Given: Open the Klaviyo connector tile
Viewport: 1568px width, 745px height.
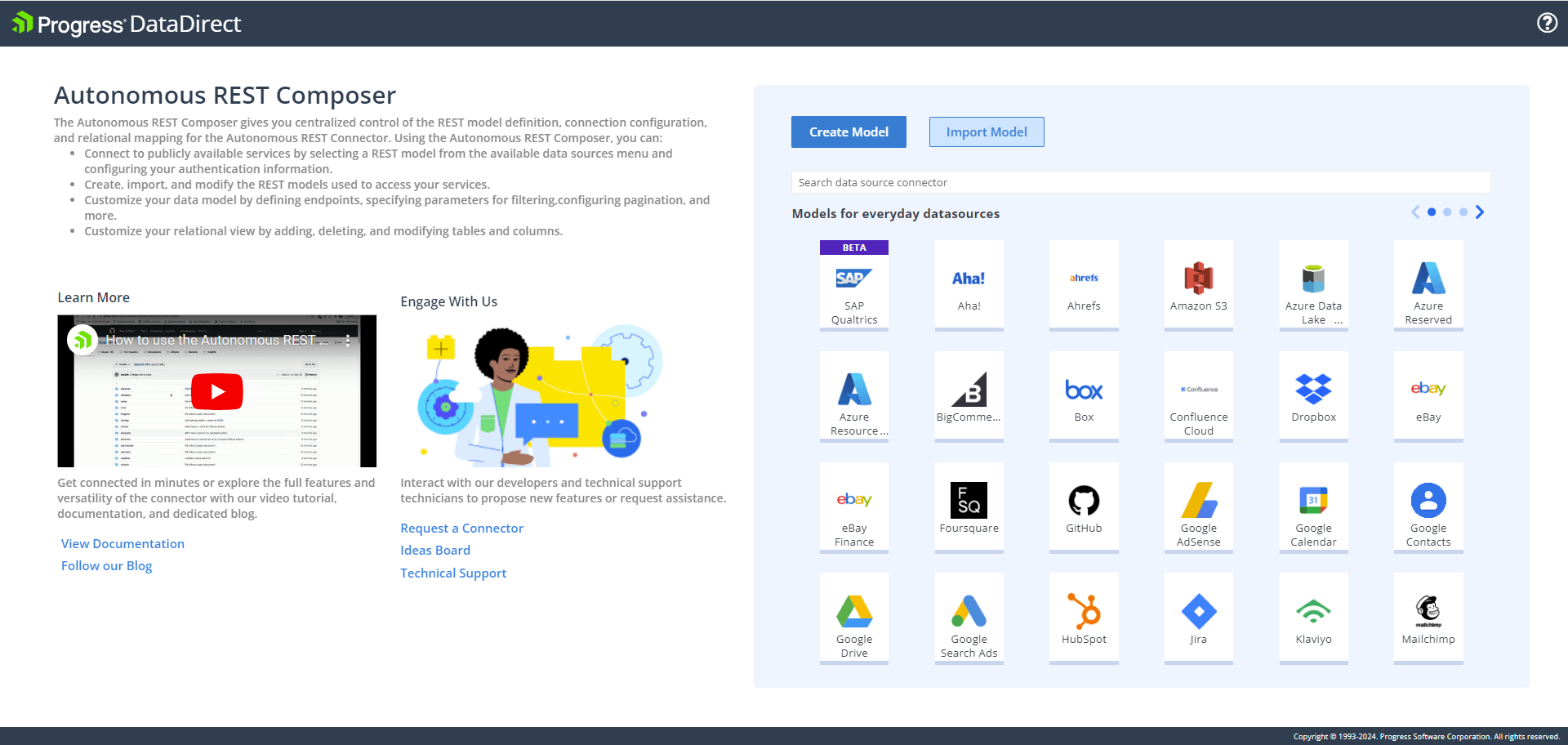Looking at the screenshot, I should point(1314,618).
